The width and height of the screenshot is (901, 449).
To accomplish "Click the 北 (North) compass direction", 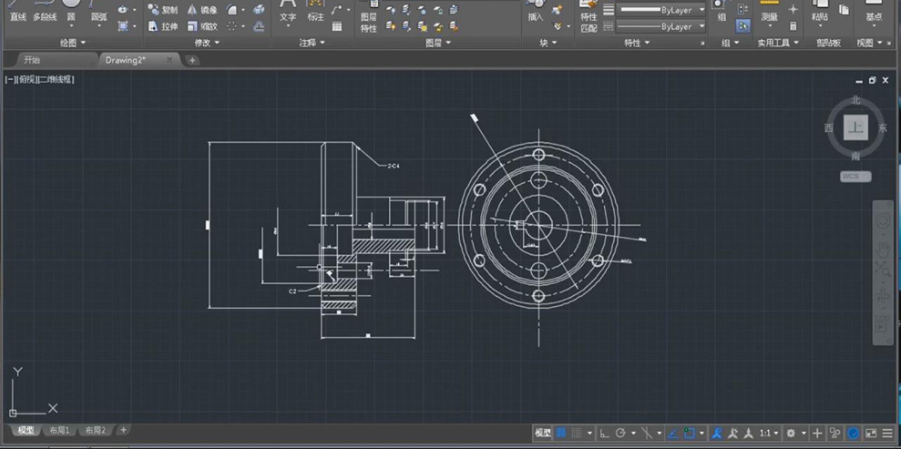I will point(856,101).
